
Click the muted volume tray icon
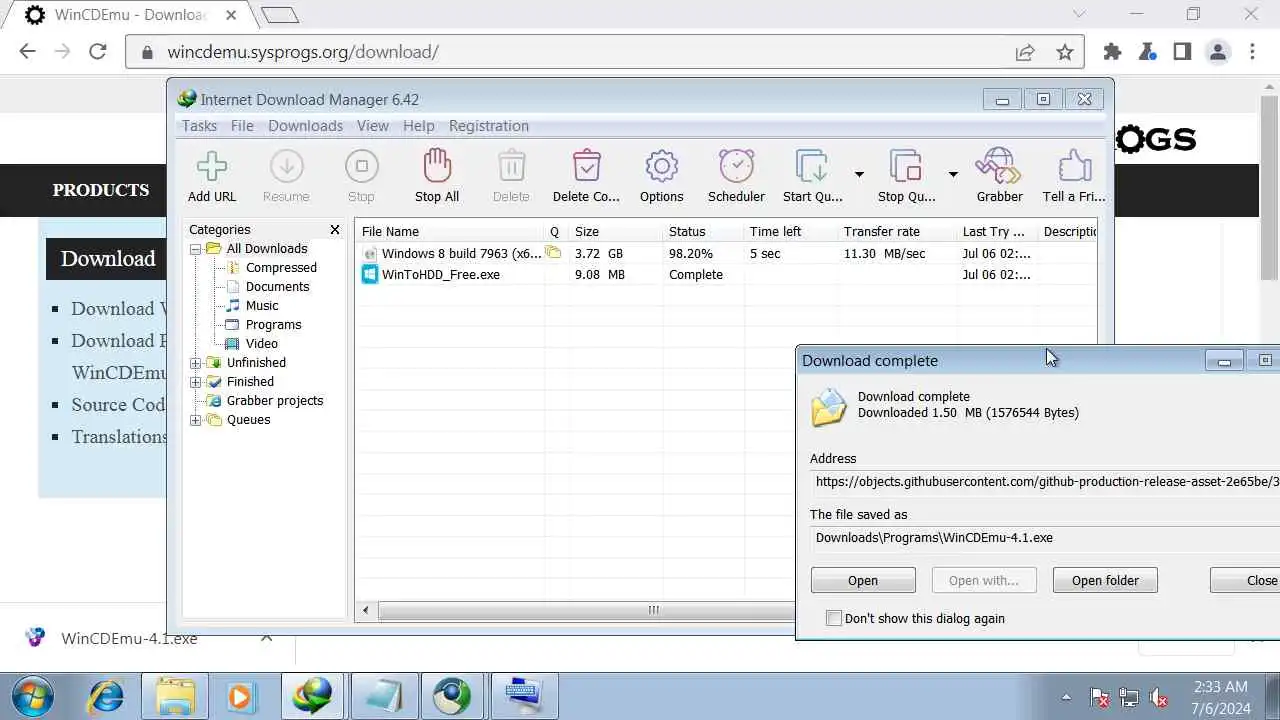coord(1159,698)
